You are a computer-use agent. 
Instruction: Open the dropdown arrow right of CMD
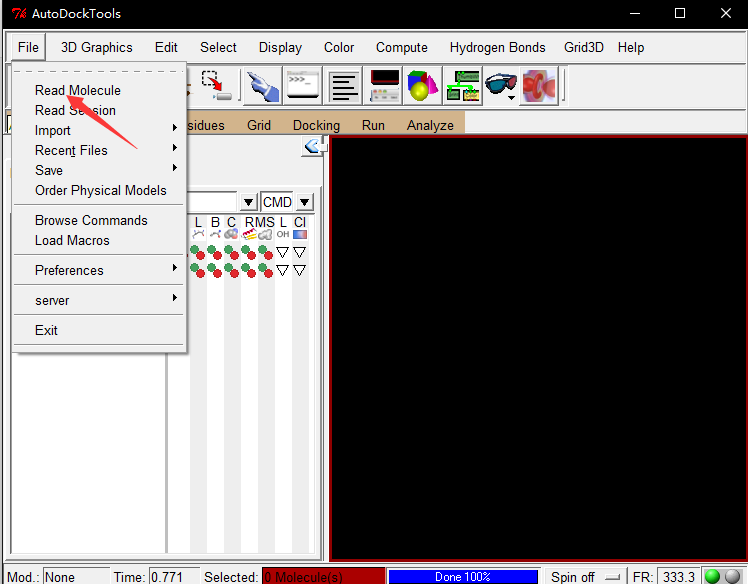305,202
